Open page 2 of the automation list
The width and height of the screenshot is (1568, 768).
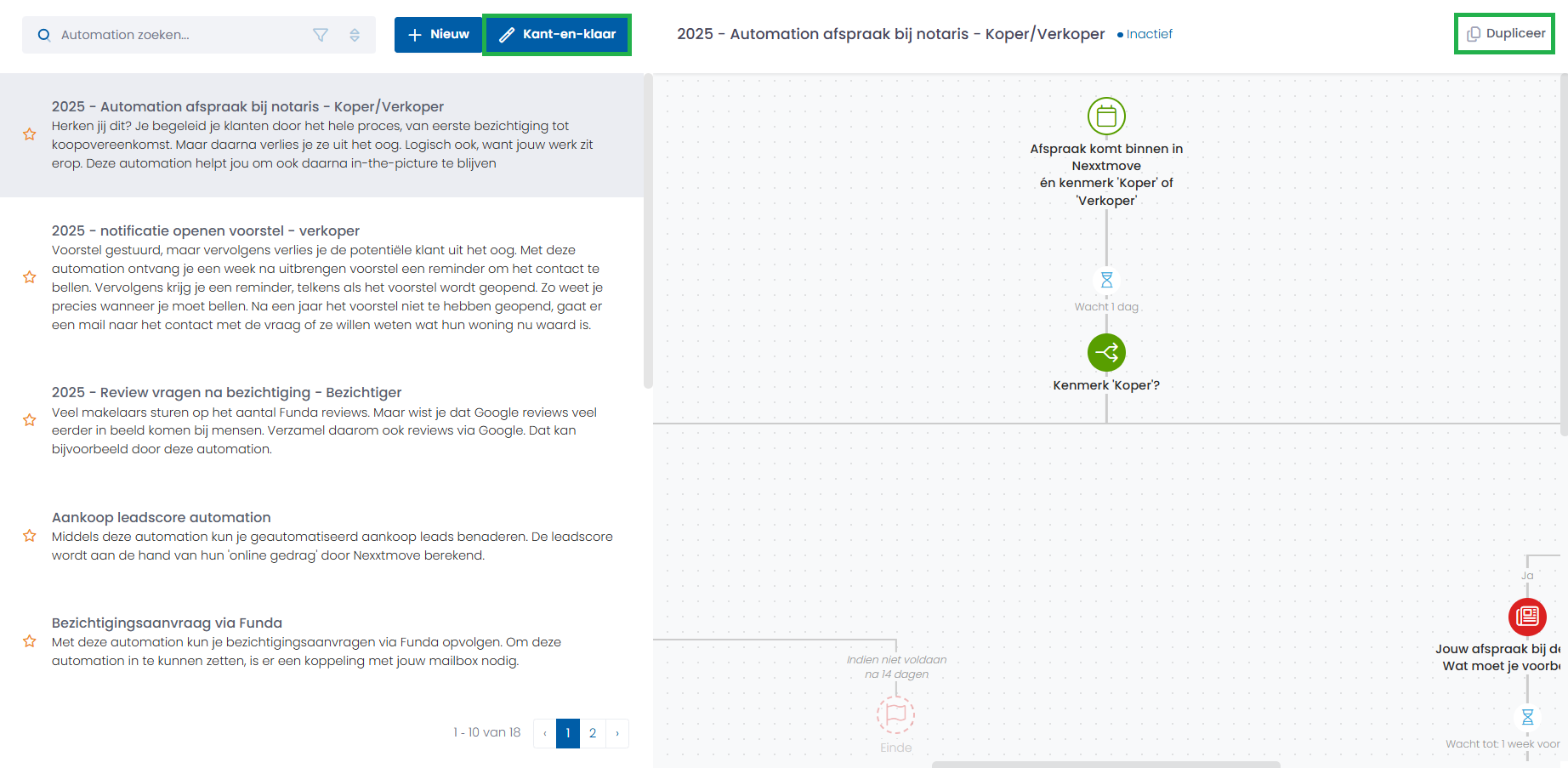[593, 733]
